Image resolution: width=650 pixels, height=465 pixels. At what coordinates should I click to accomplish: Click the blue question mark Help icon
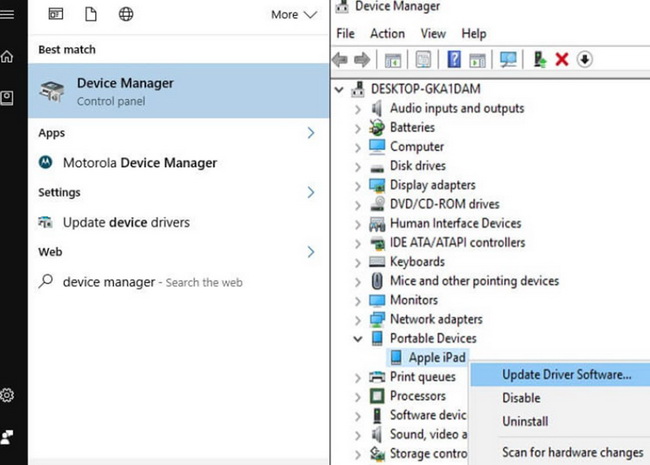tap(453, 59)
